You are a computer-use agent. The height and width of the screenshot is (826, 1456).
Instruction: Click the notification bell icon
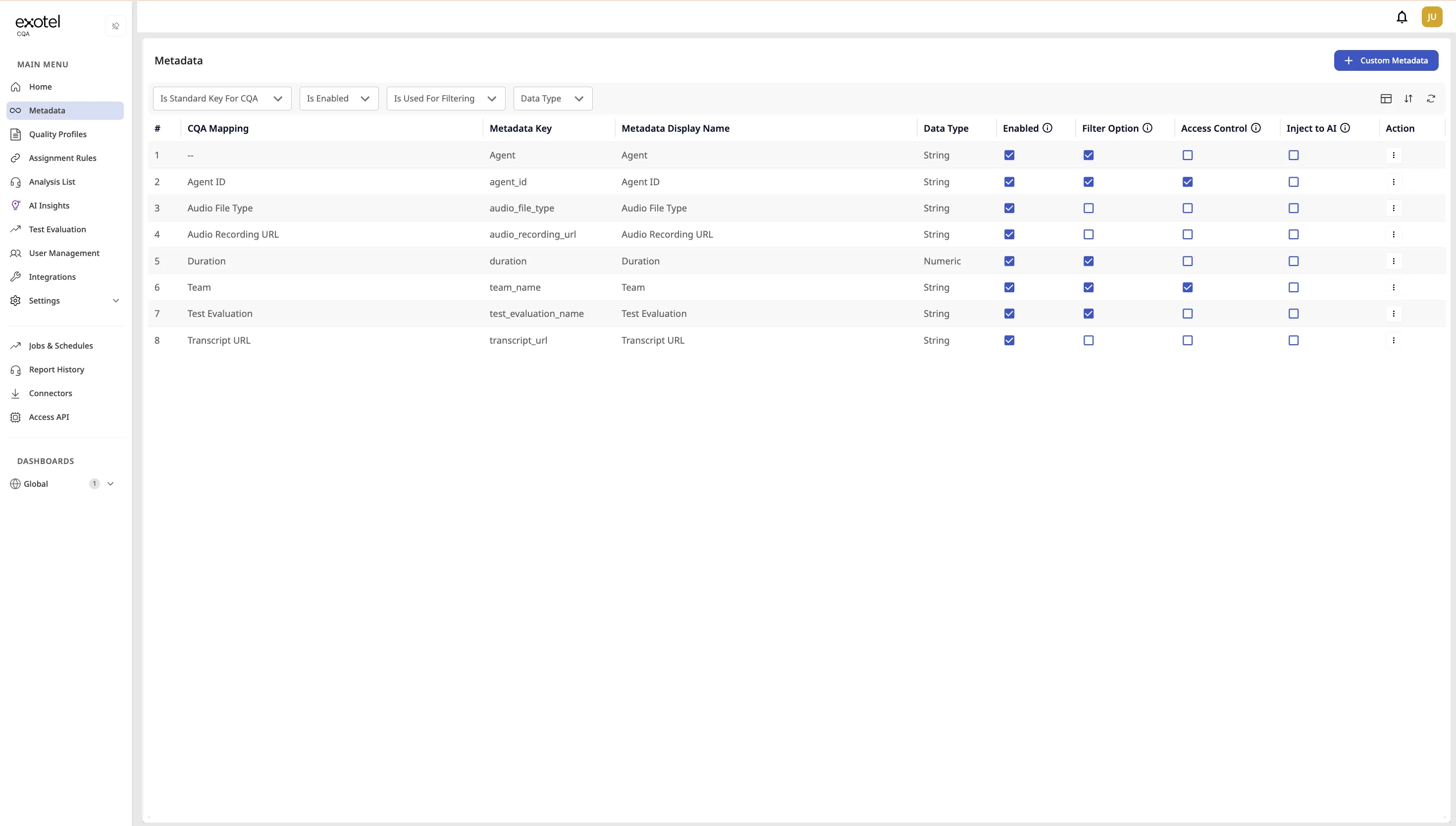1402,17
